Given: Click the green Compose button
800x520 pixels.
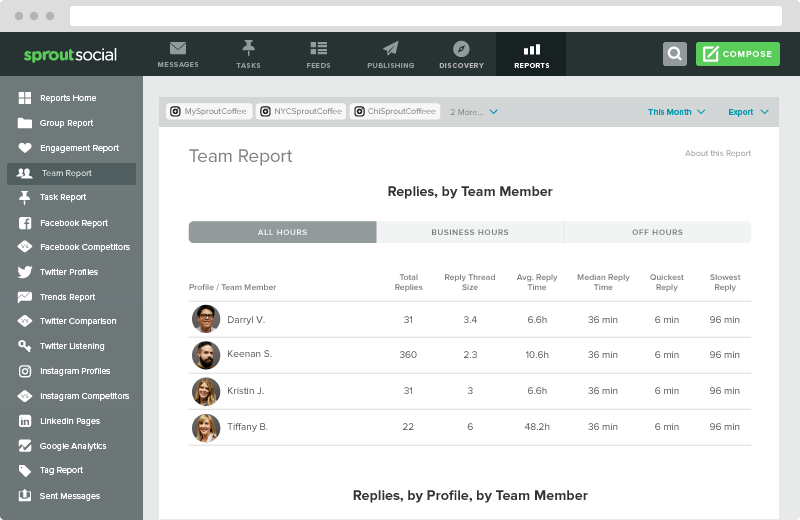Looking at the screenshot, I should coord(738,54).
